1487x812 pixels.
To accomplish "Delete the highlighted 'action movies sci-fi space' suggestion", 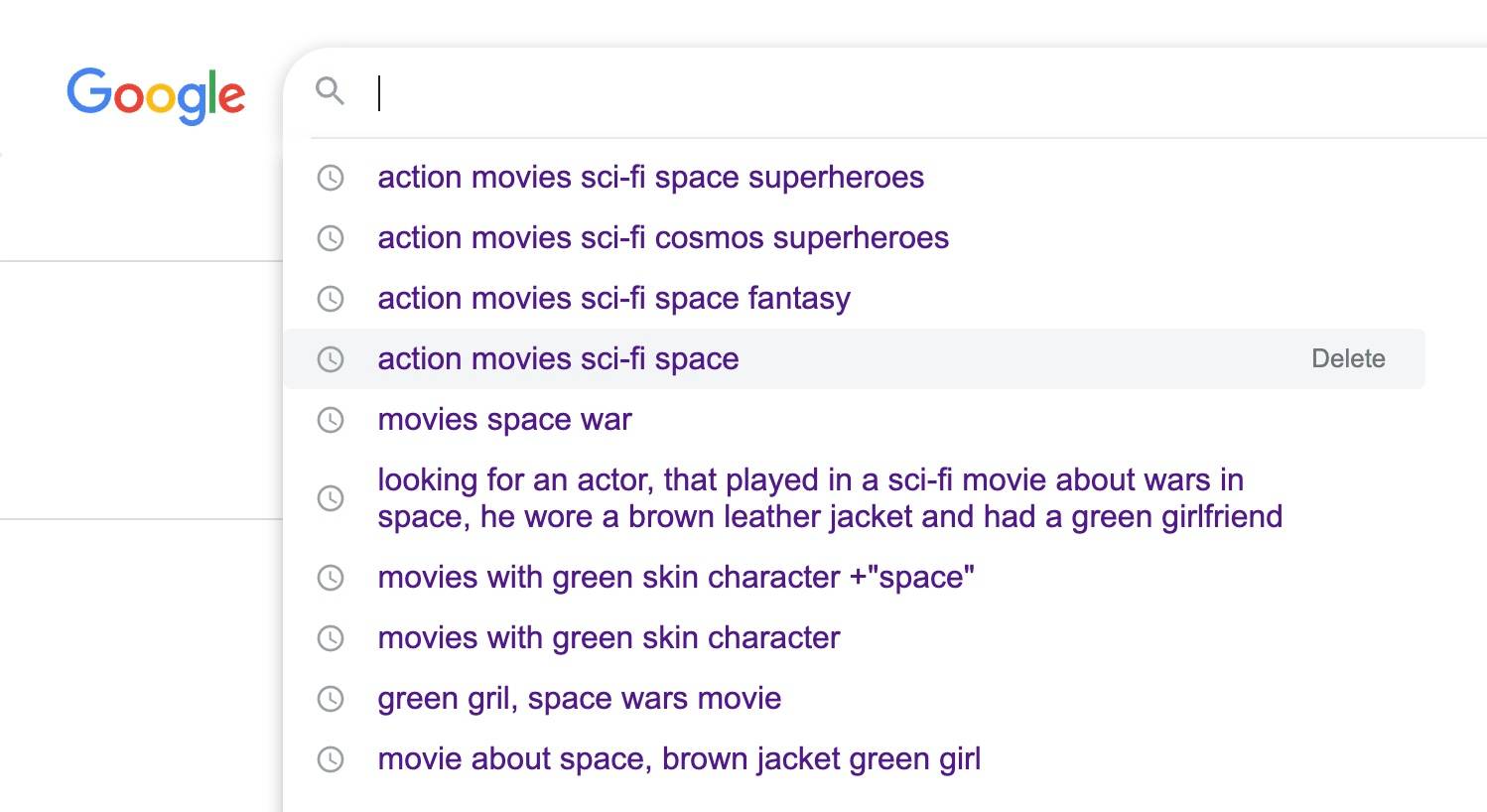I will point(1348,358).
